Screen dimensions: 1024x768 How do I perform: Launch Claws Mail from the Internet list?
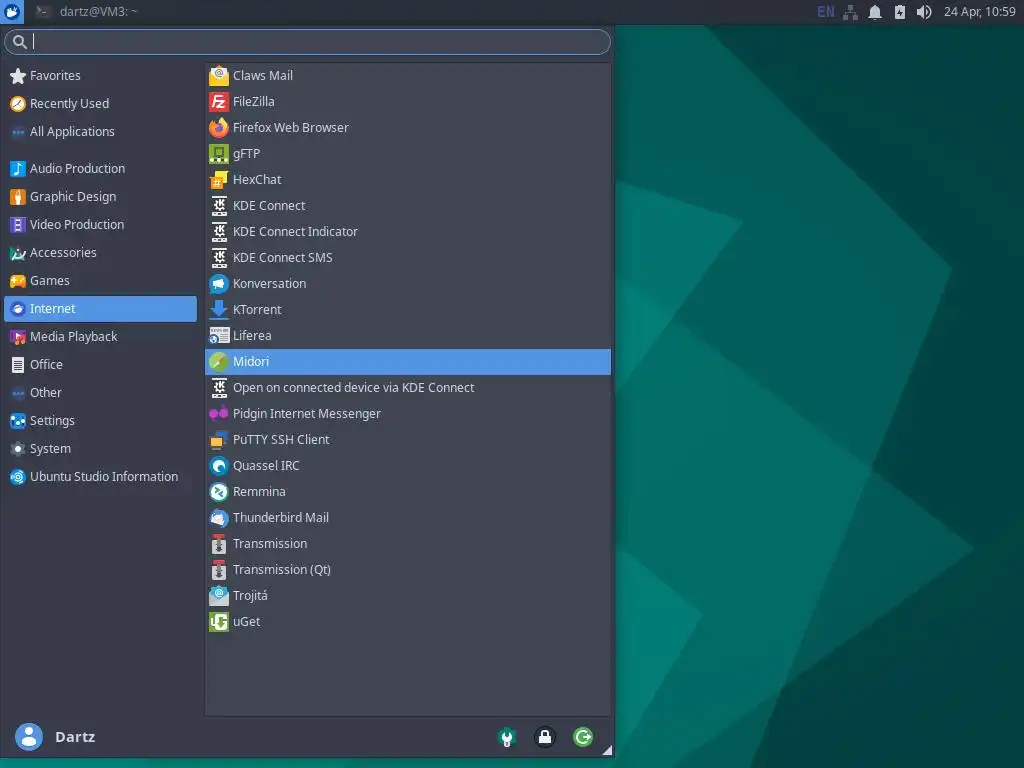click(408, 76)
